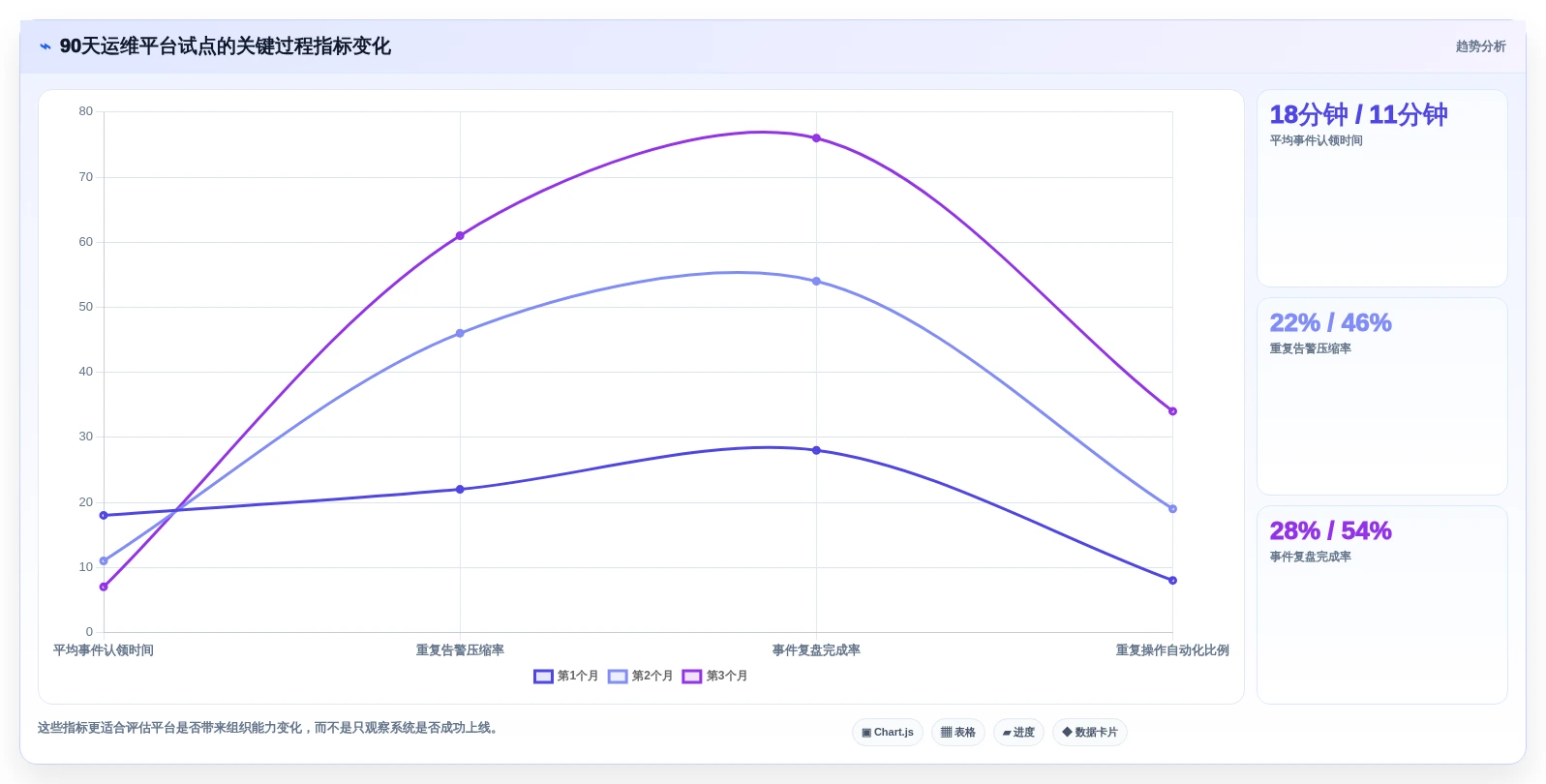This screenshot has height=784, width=1546.
Task: Click the 第2个月 point at 11
Action: [104, 561]
